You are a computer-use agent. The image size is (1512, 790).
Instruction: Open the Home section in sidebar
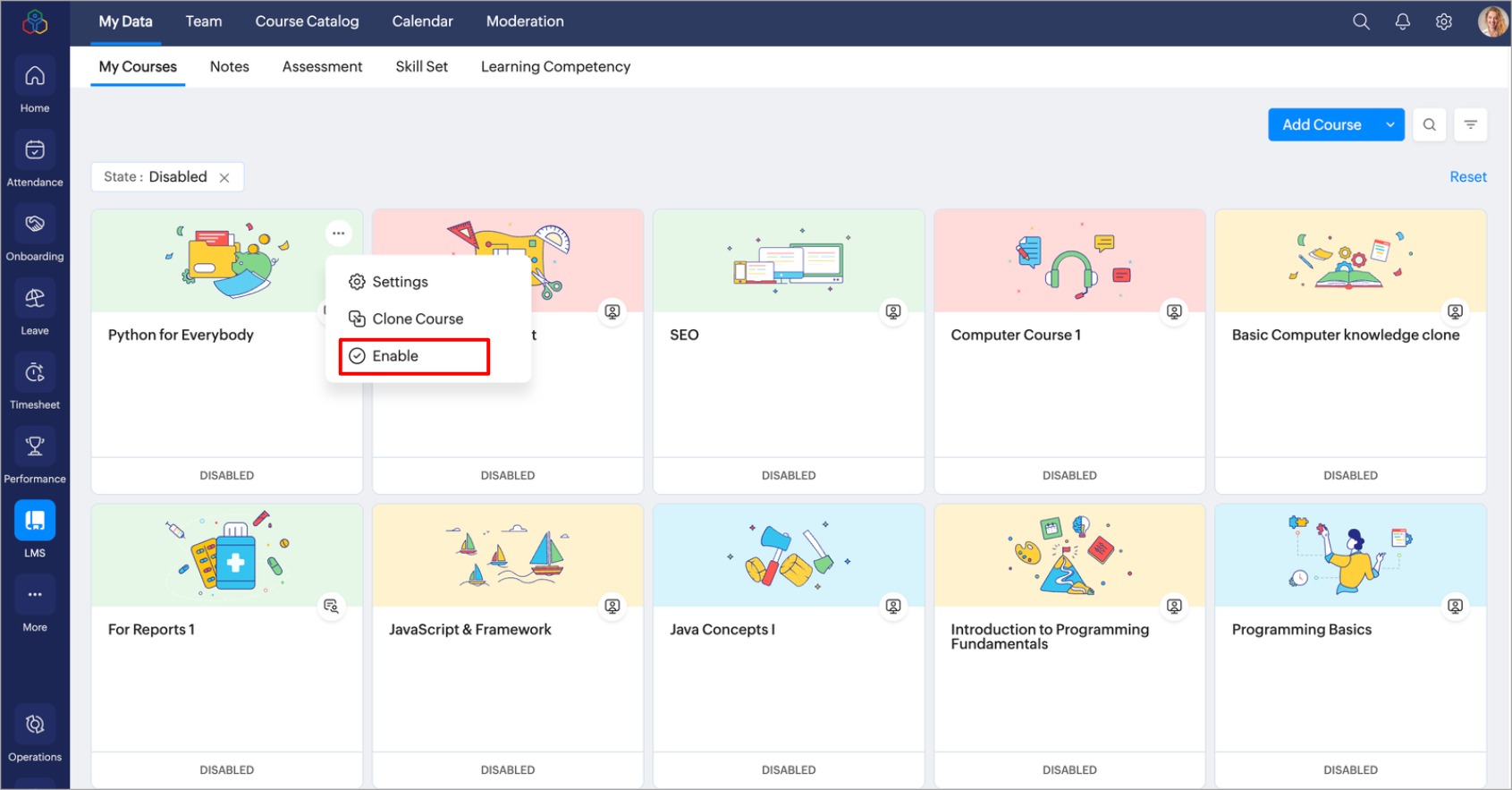point(35,86)
